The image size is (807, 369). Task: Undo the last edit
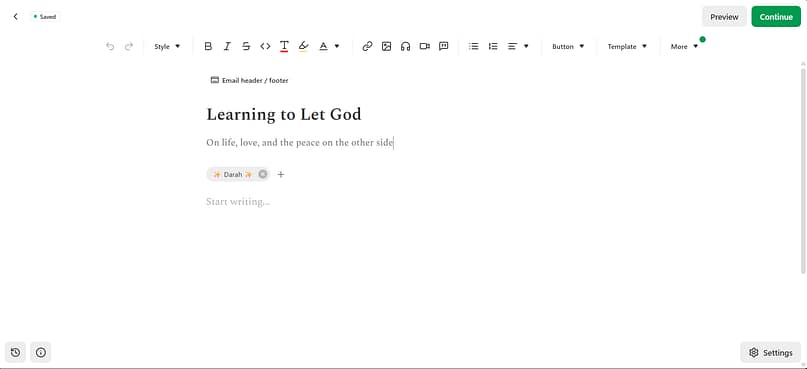click(110, 46)
